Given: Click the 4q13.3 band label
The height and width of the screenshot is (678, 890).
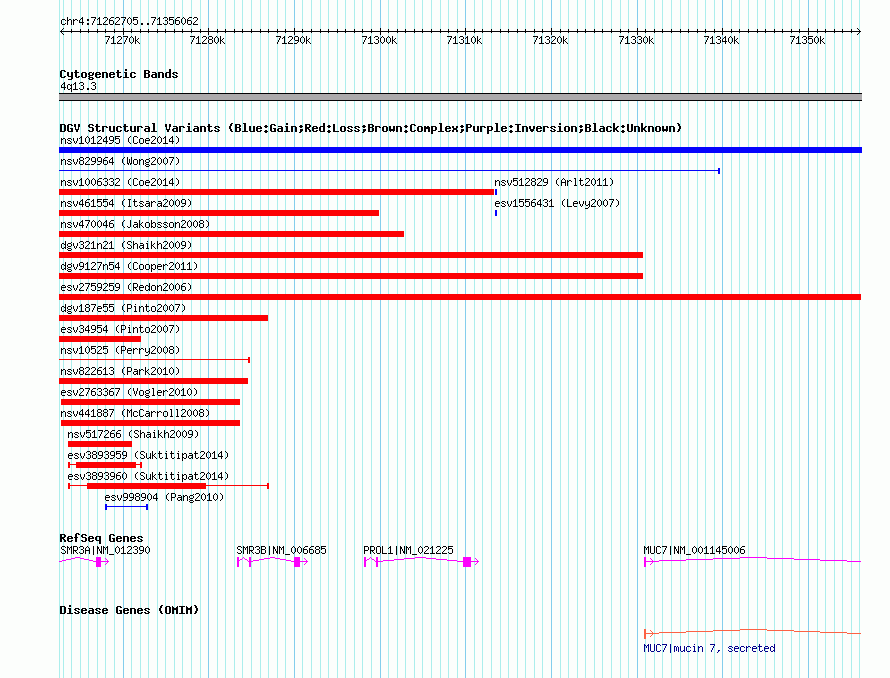Looking at the screenshot, I should pyautogui.click(x=78, y=86).
